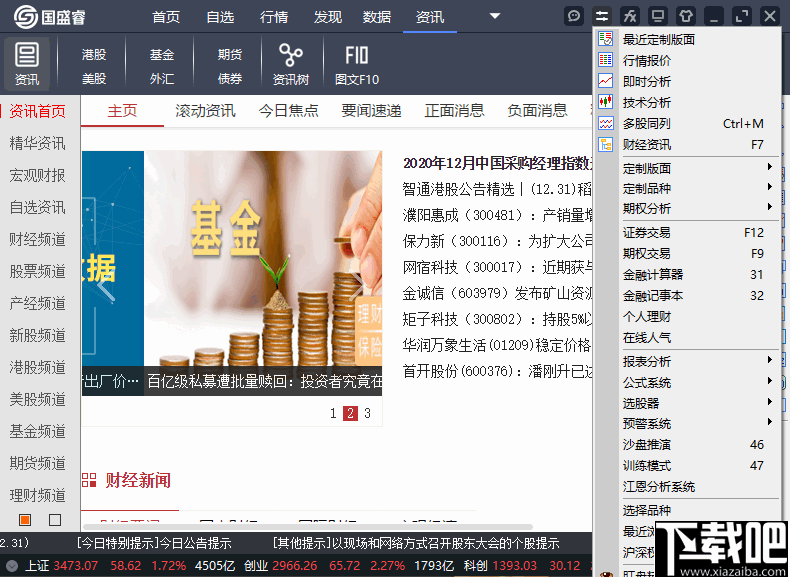790x577 pixels.
Task: Click the round arrow icon beside 上证 index
Action: pyautogui.click(x=12, y=566)
